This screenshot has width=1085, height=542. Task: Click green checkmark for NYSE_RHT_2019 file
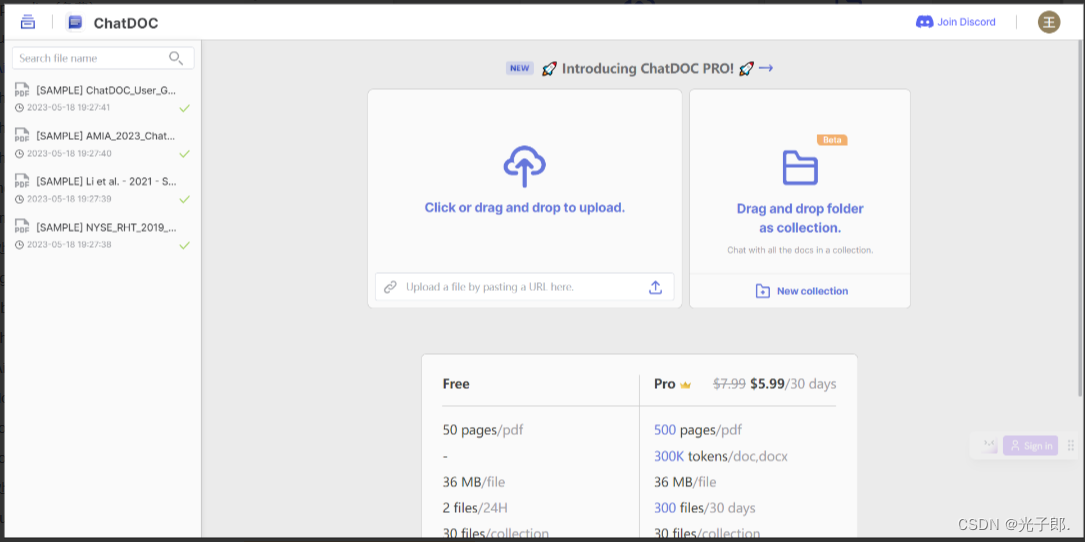[x=184, y=245]
